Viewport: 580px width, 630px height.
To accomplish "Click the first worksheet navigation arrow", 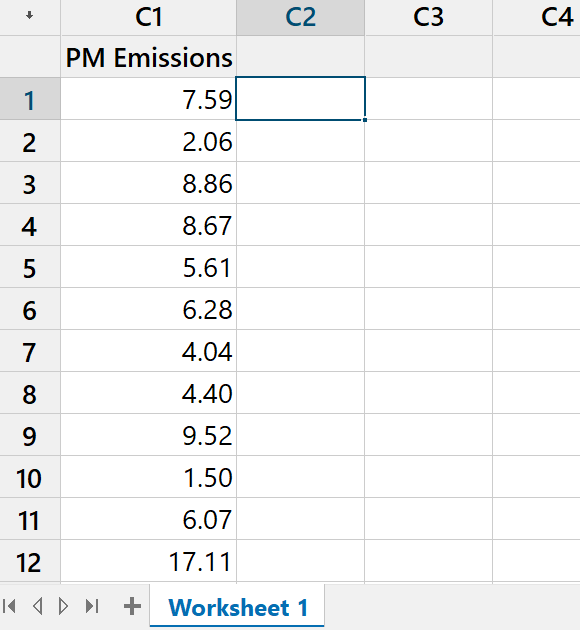I will [9, 606].
